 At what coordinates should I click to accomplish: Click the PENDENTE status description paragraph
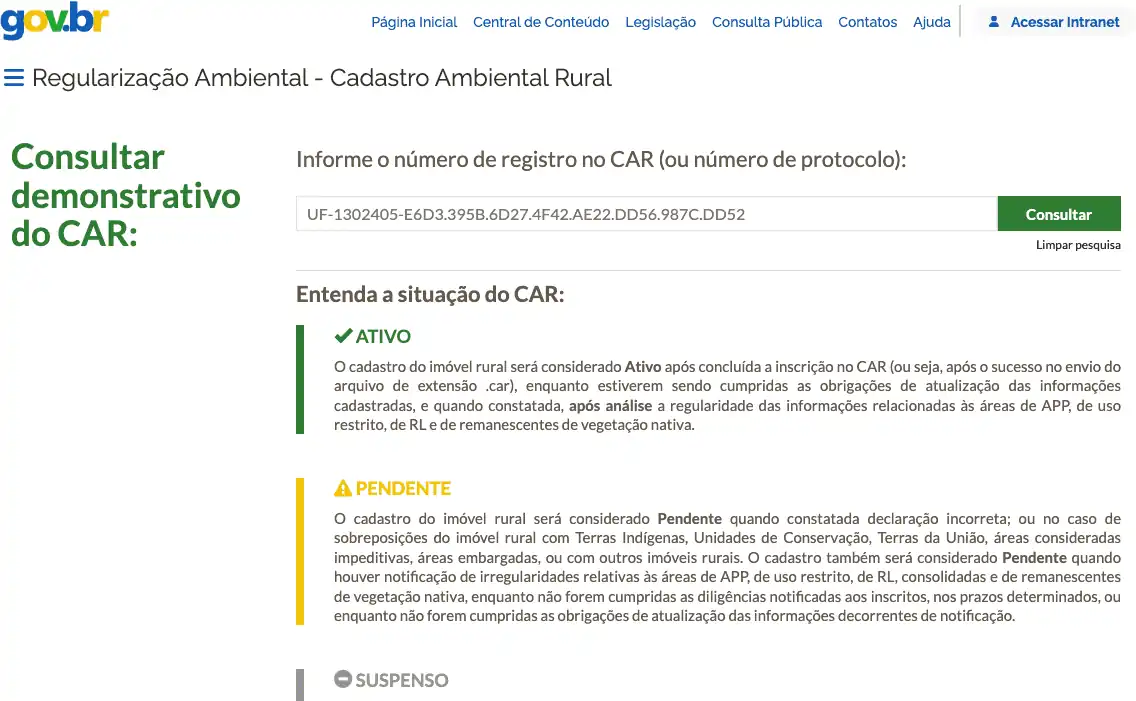[727, 567]
